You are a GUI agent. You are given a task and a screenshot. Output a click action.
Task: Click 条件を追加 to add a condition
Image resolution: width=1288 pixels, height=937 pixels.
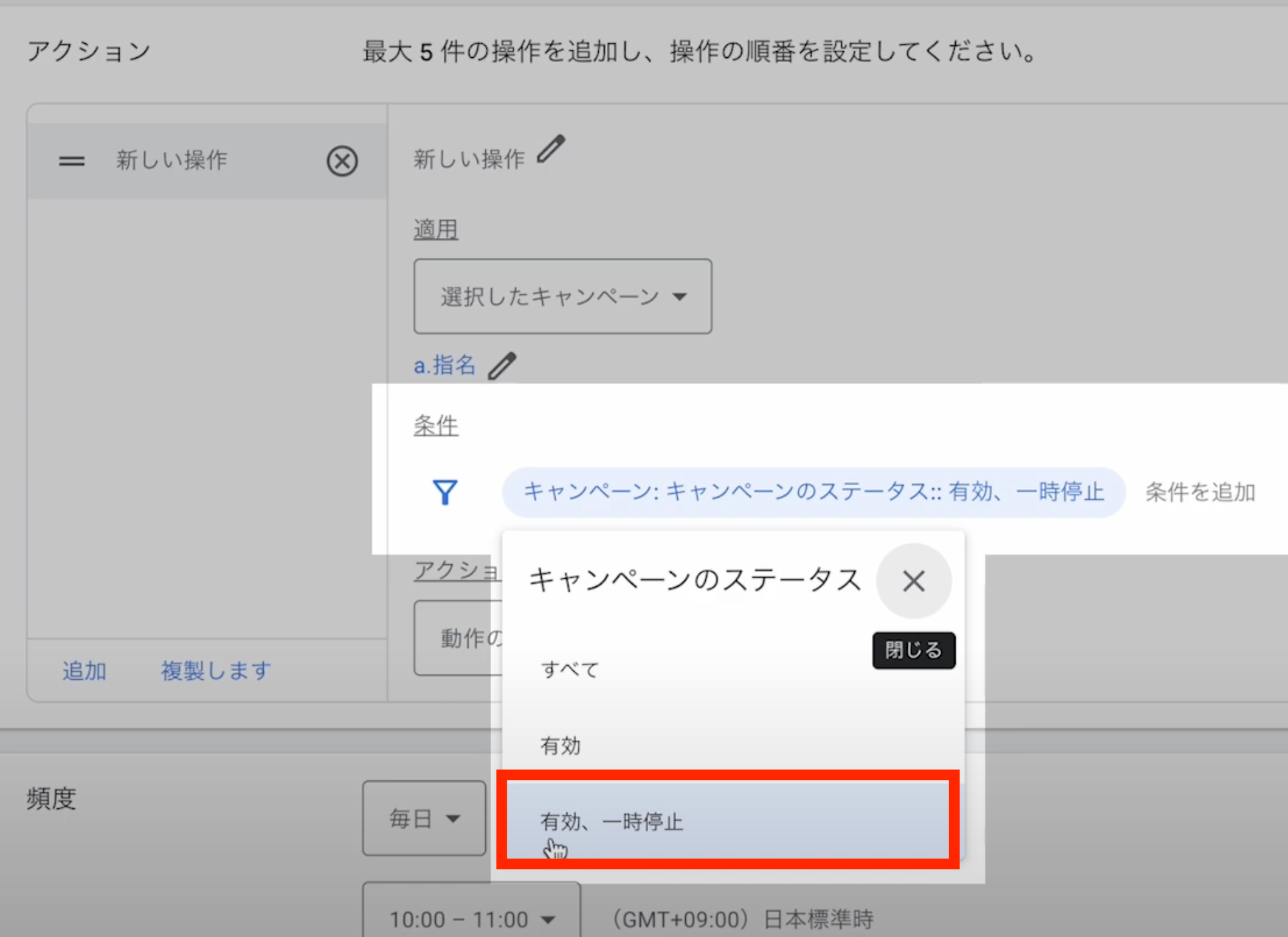[x=1200, y=492]
